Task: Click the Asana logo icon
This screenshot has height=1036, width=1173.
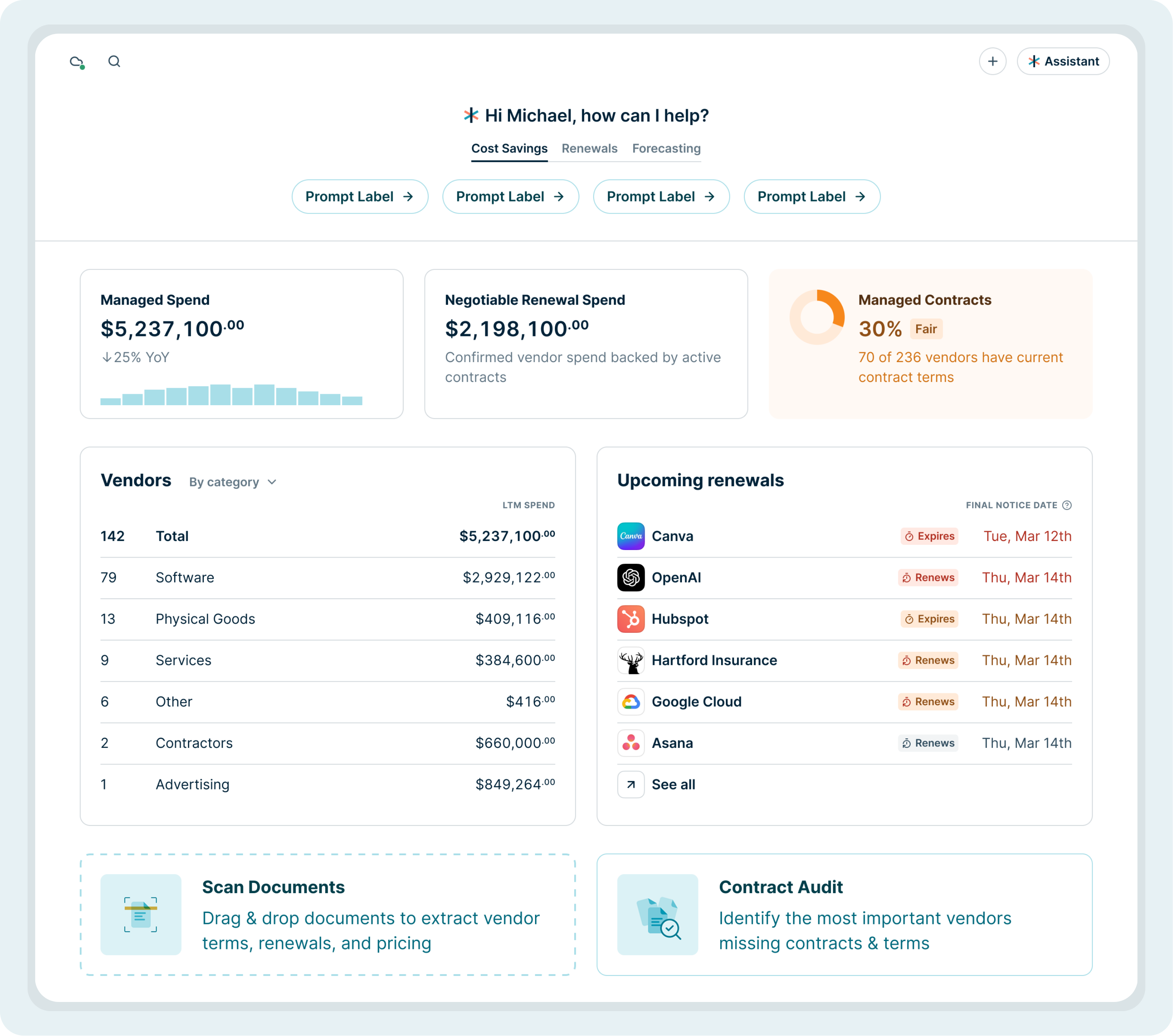Action: (x=631, y=743)
